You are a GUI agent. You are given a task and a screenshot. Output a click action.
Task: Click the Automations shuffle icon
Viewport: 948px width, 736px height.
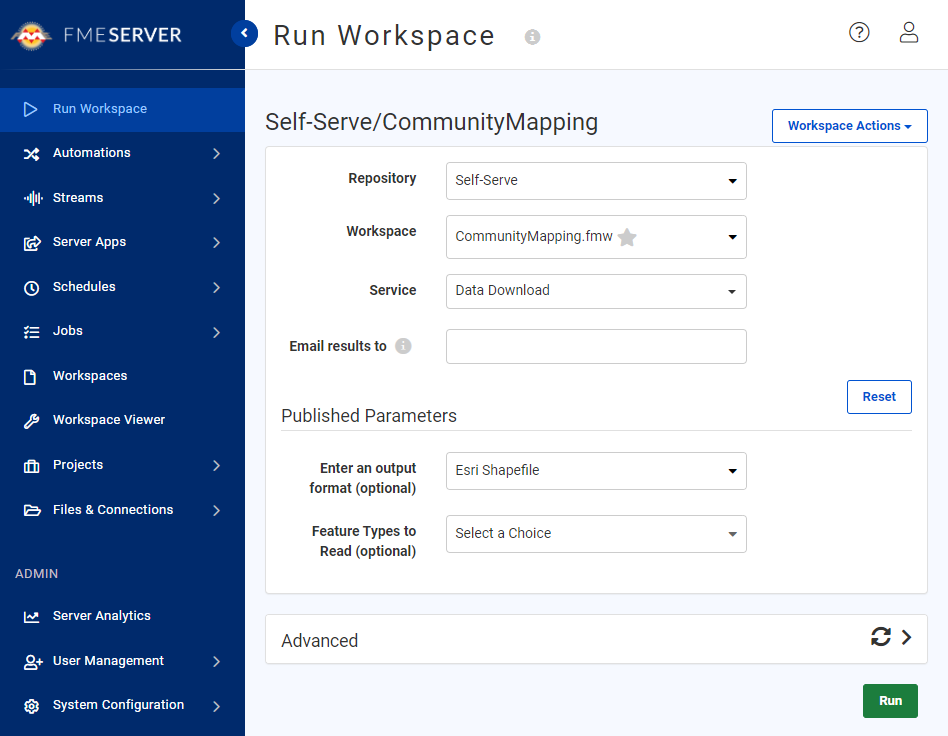(x=31, y=154)
